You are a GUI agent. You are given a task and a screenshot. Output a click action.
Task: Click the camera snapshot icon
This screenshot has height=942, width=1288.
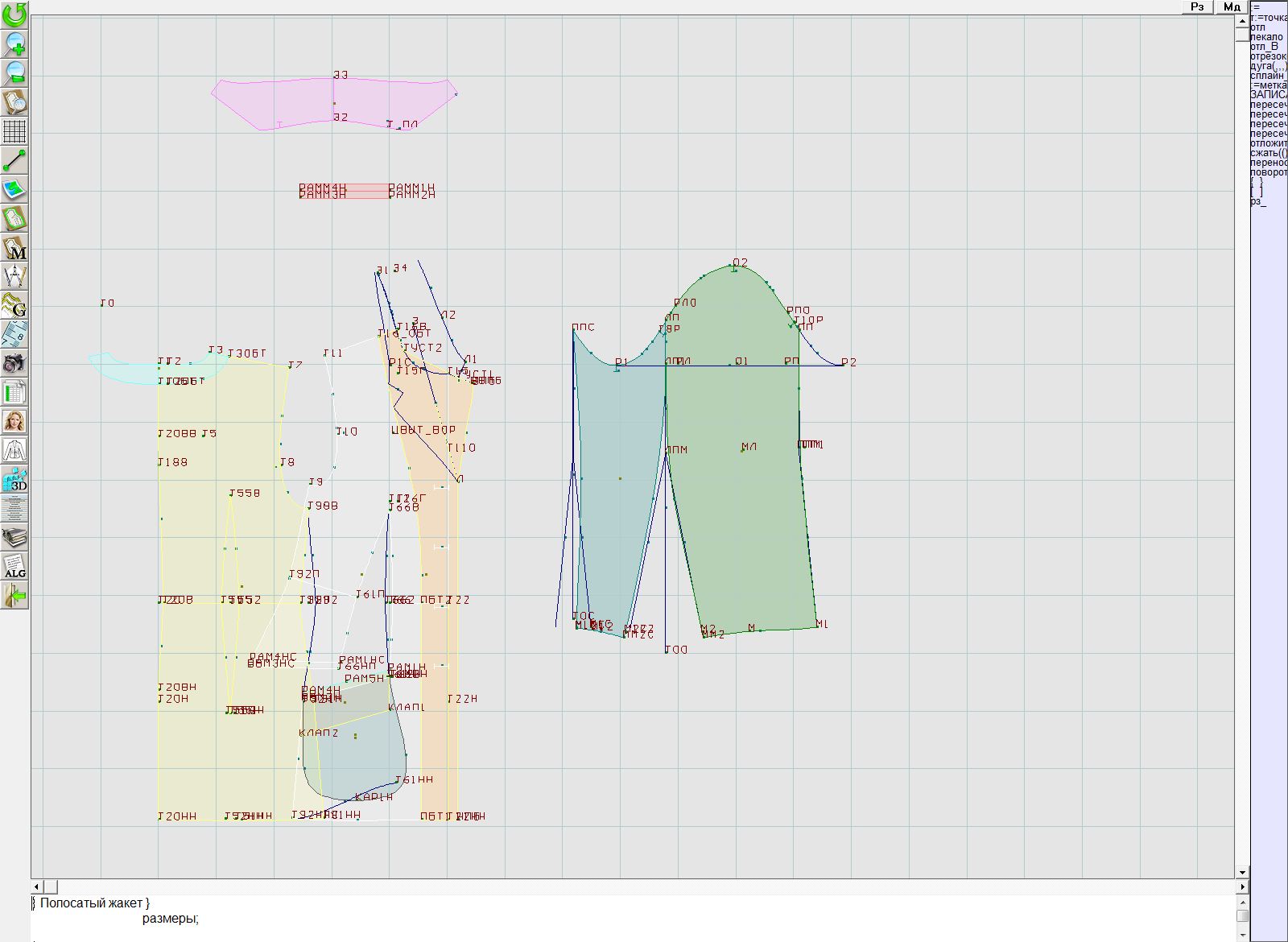point(14,363)
